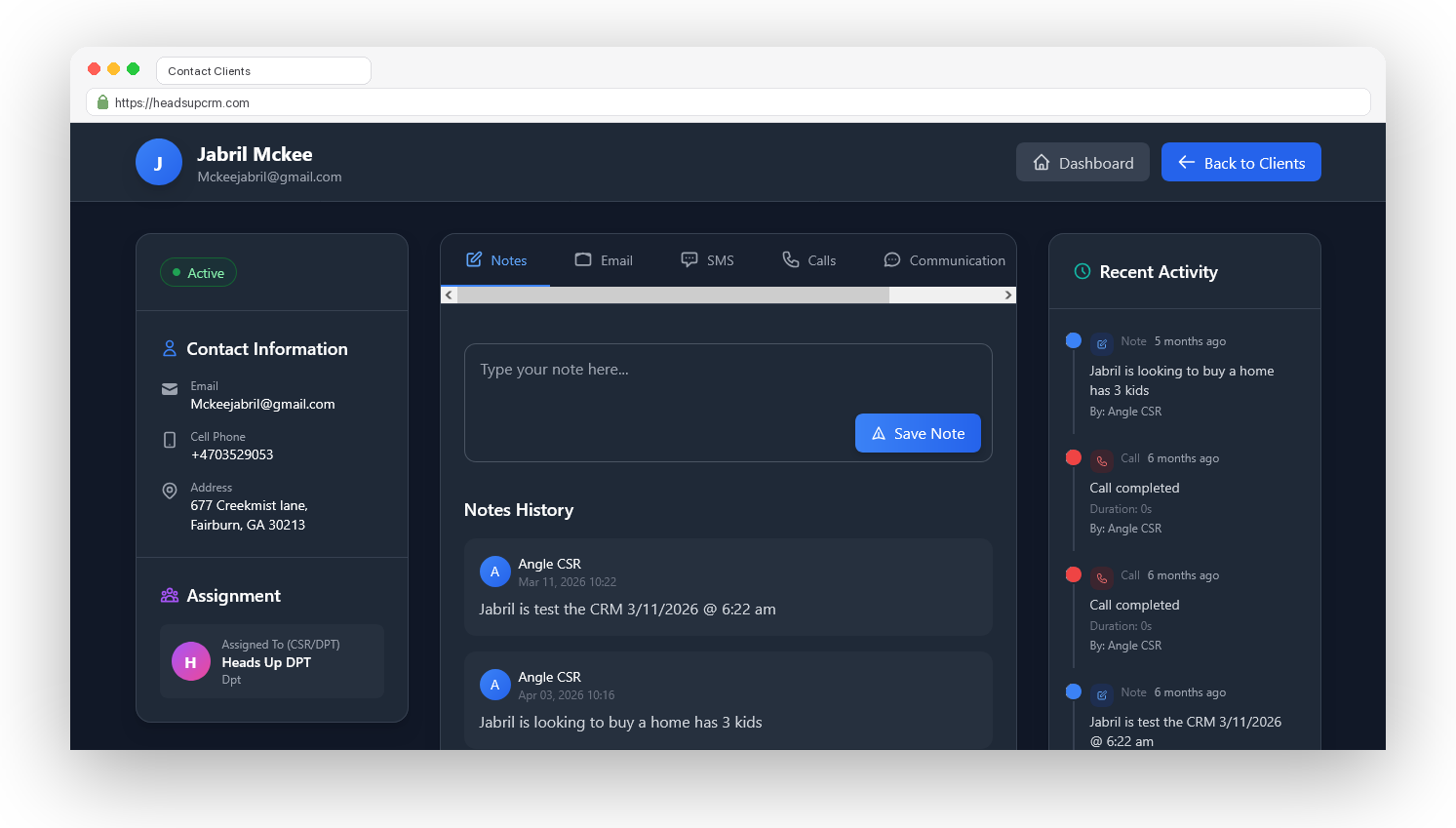This screenshot has height=828, width=1456.
Task: Open the Notes tab
Action: point(495,260)
